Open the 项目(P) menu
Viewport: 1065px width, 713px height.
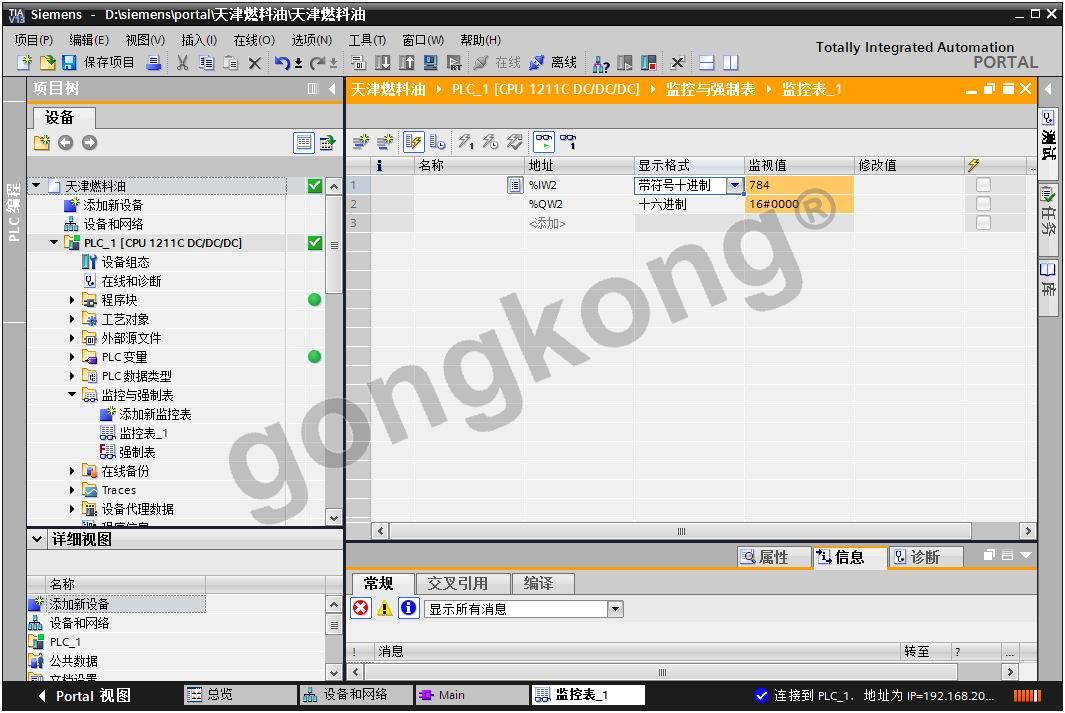point(33,40)
